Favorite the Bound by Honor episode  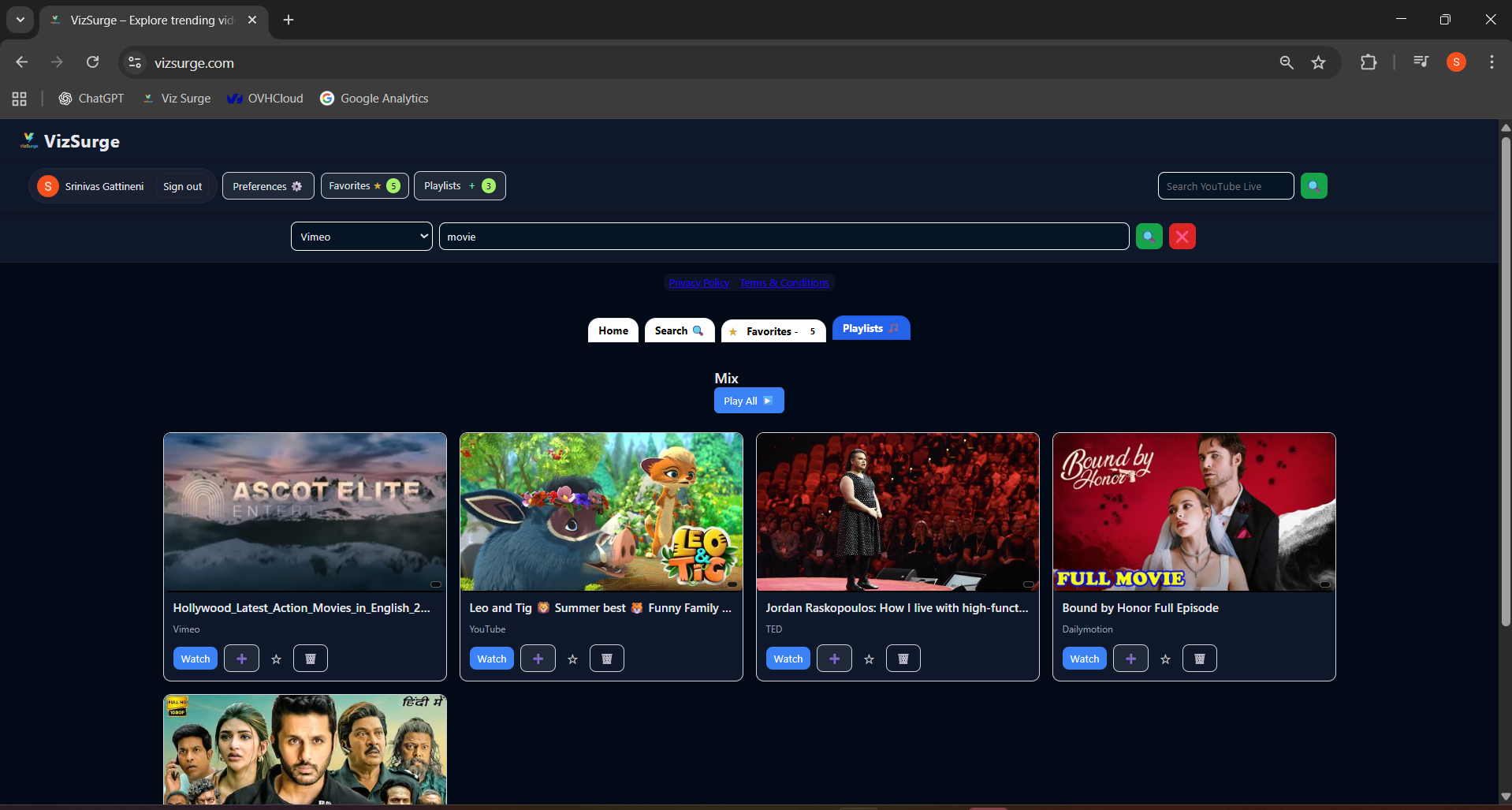[1165, 659]
